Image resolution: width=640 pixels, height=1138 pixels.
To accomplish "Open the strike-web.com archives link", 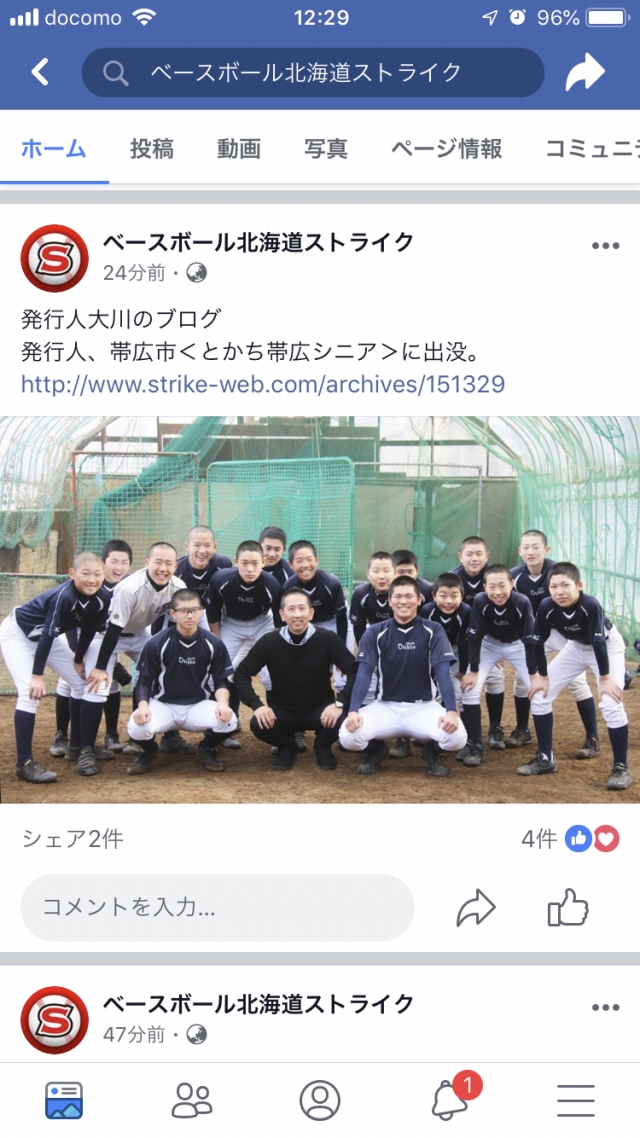I will (263, 384).
